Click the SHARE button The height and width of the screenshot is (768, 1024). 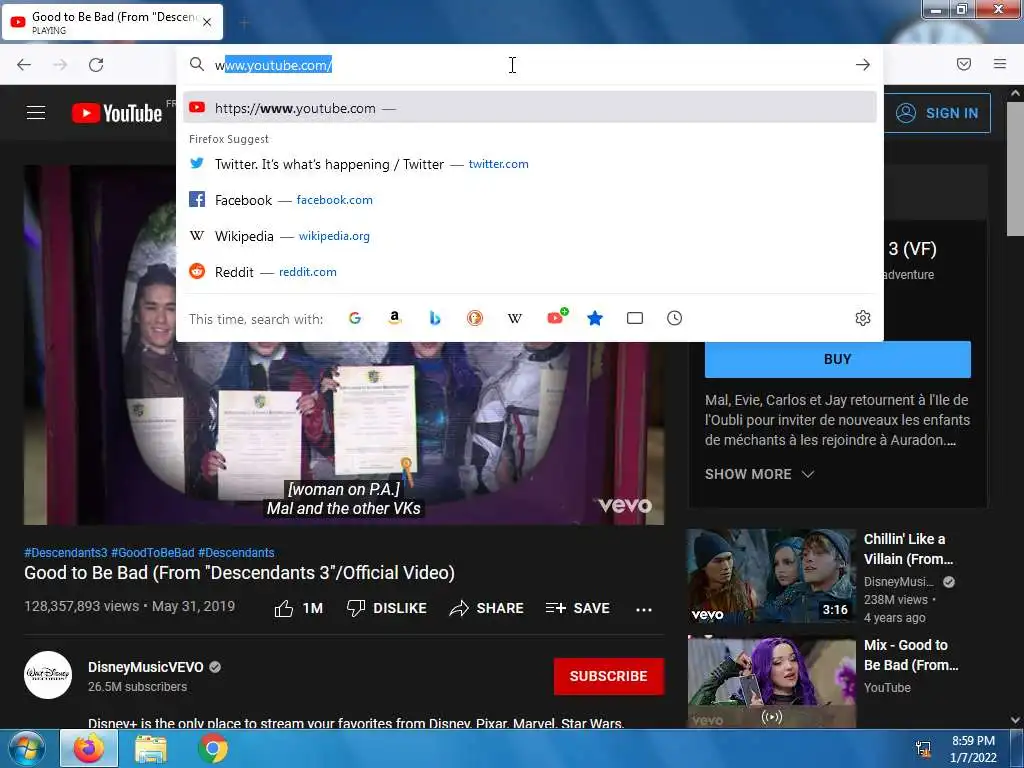click(x=487, y=609)
